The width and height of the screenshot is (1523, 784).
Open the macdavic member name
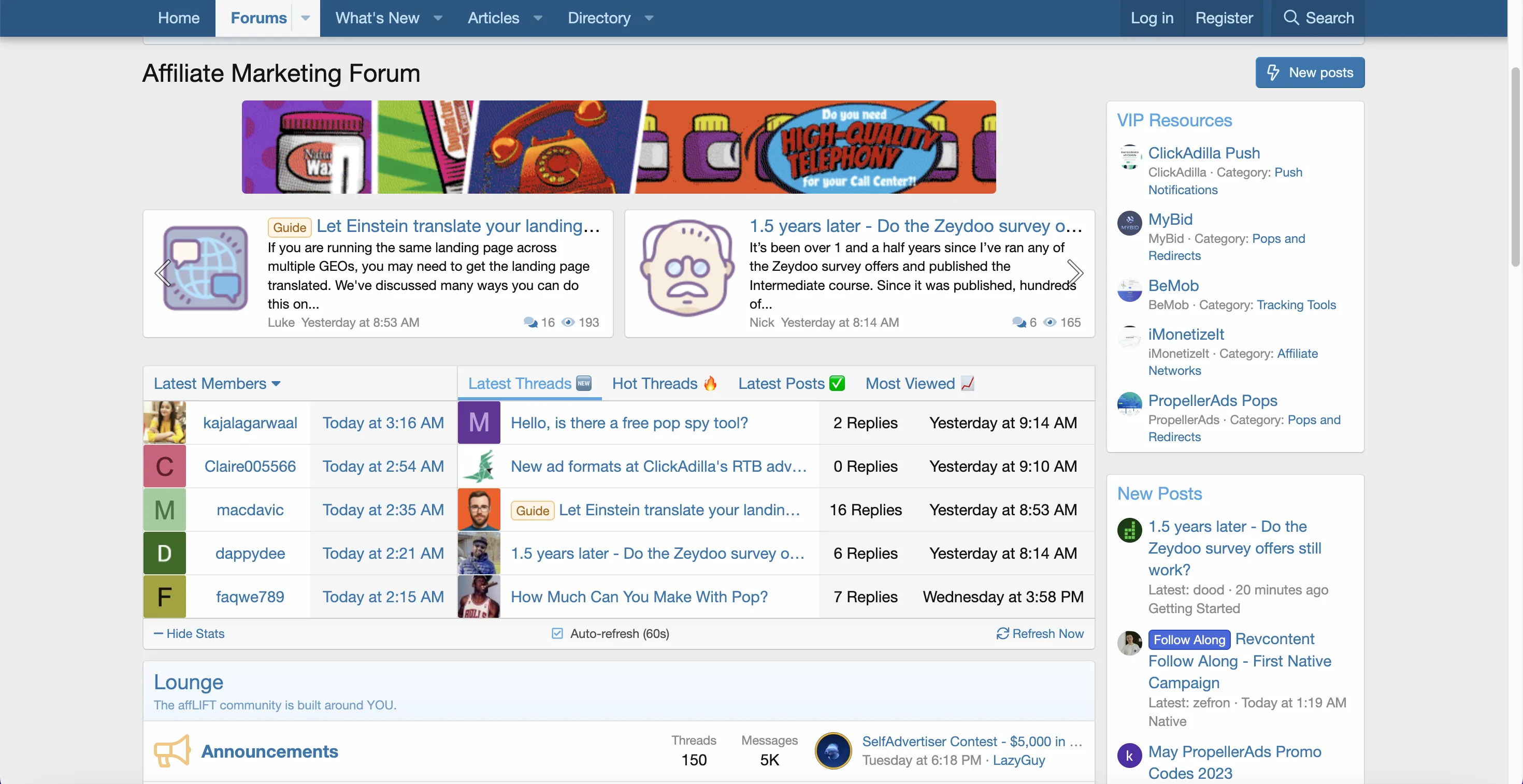click(250, 509)
